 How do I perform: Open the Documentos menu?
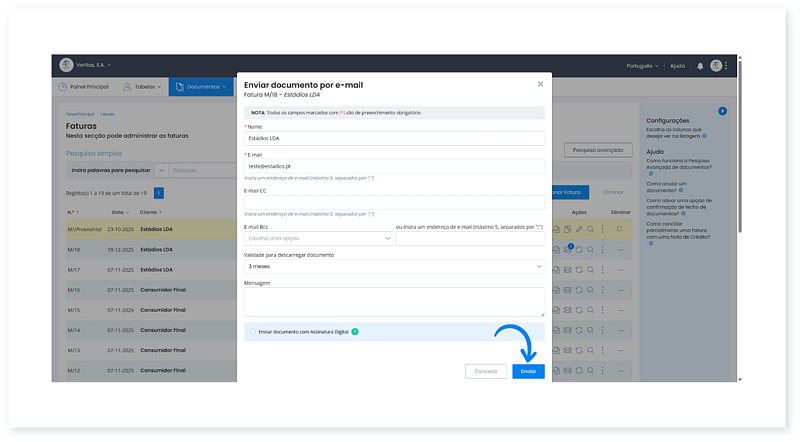tap(201, 87)
